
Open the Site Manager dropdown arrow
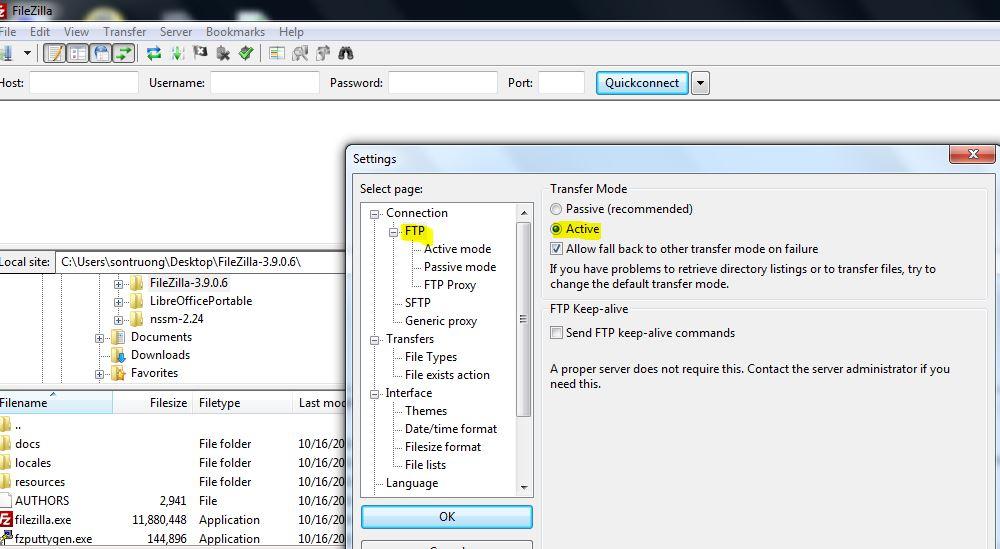coord(27,53)
